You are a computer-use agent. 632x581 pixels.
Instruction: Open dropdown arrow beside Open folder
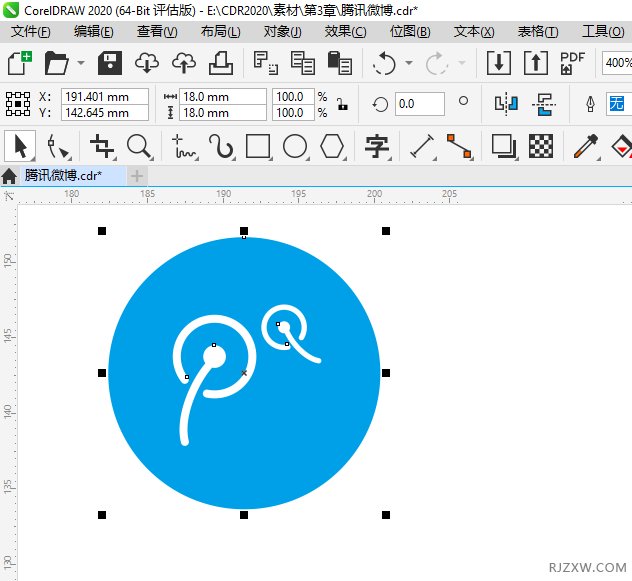coord(81,63)
